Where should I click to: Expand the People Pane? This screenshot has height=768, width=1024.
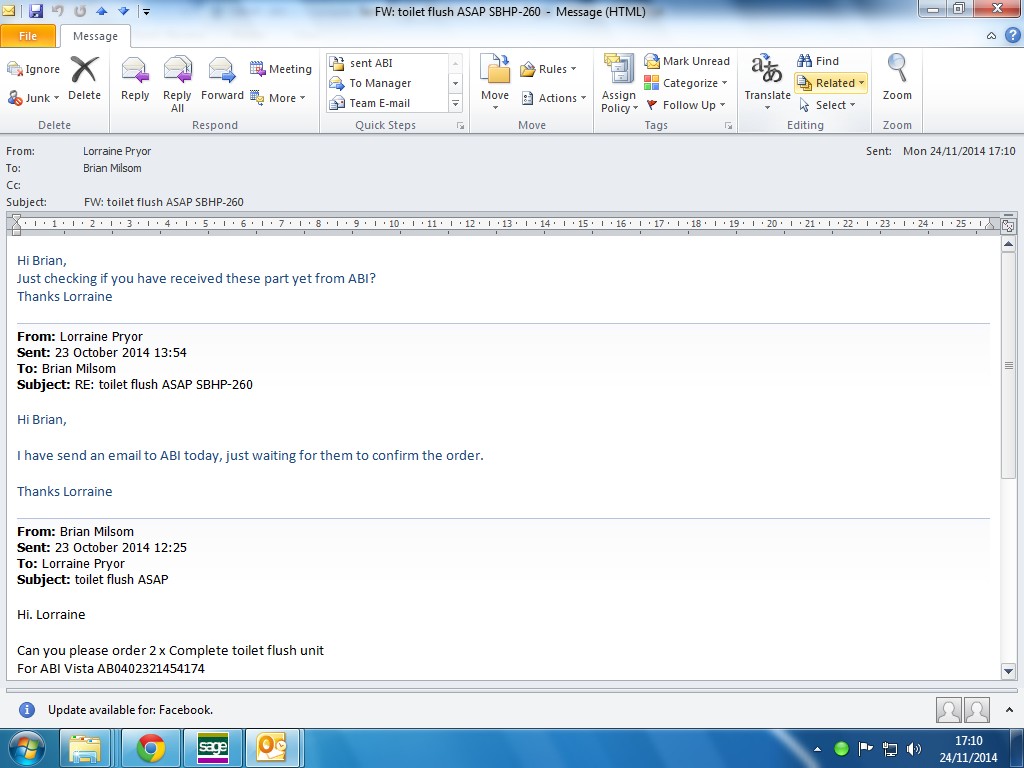(1010, 710)
